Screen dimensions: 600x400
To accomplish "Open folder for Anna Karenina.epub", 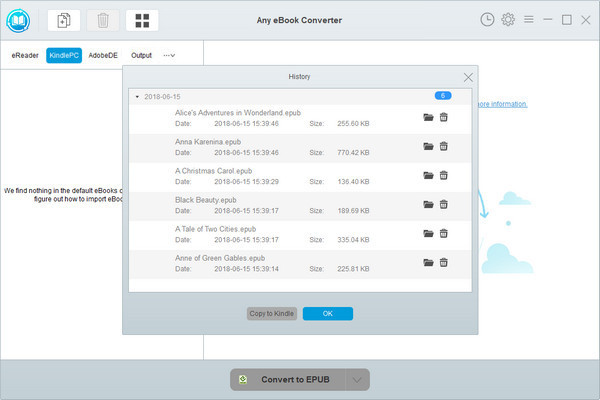I will (428, 146).
